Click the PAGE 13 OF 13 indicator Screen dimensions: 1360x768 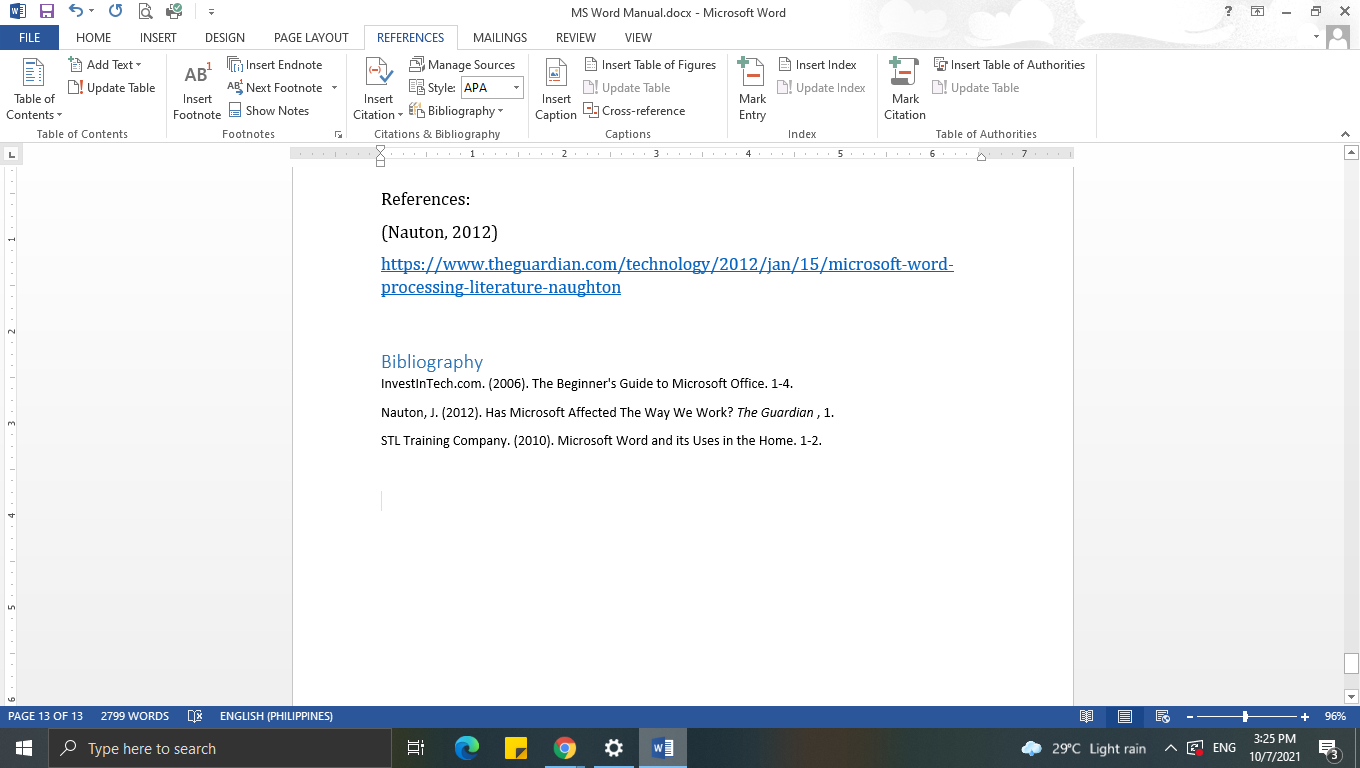click(45, 716)
